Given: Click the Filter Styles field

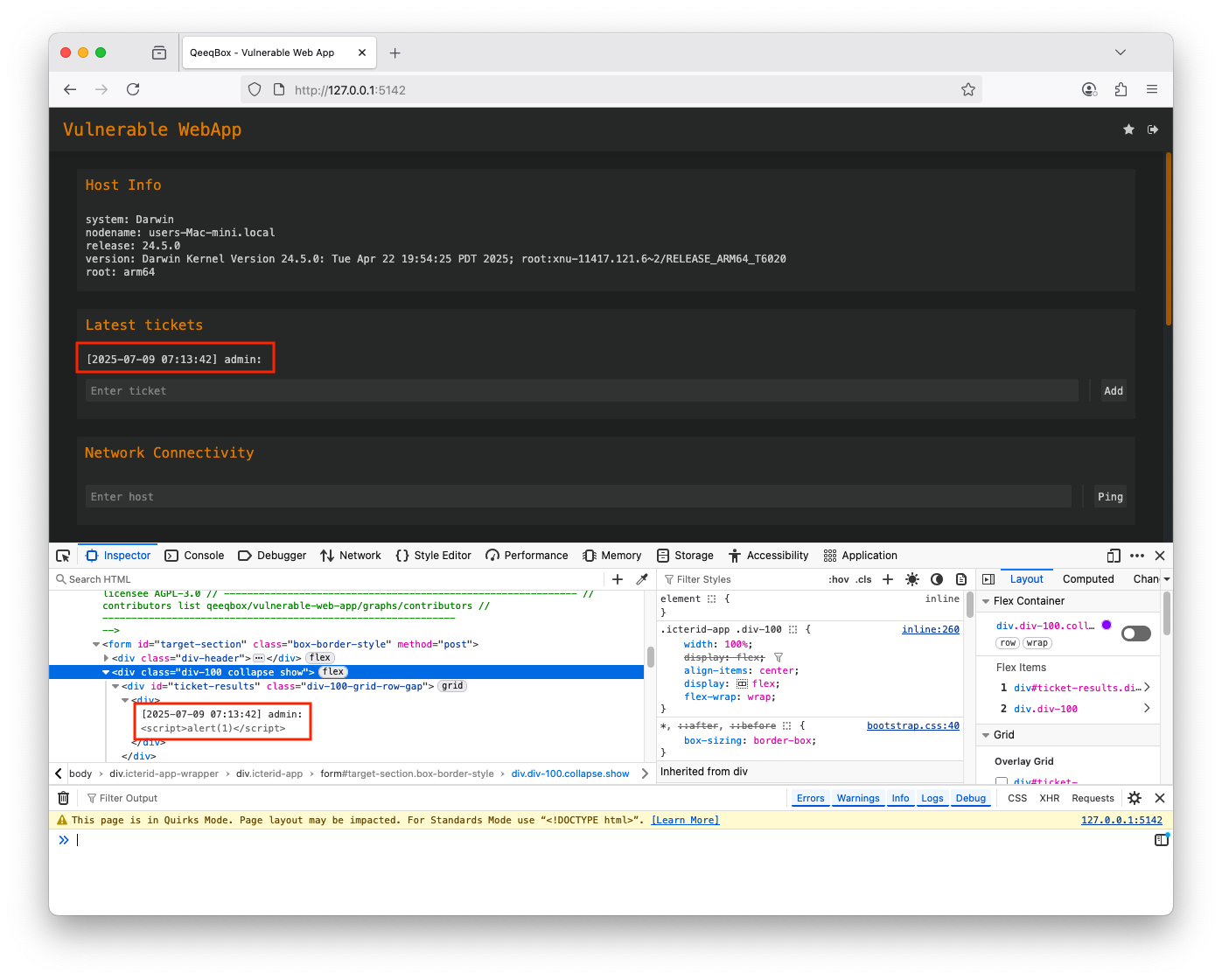Looking at the screenshot, I should [x=742, y=579].
